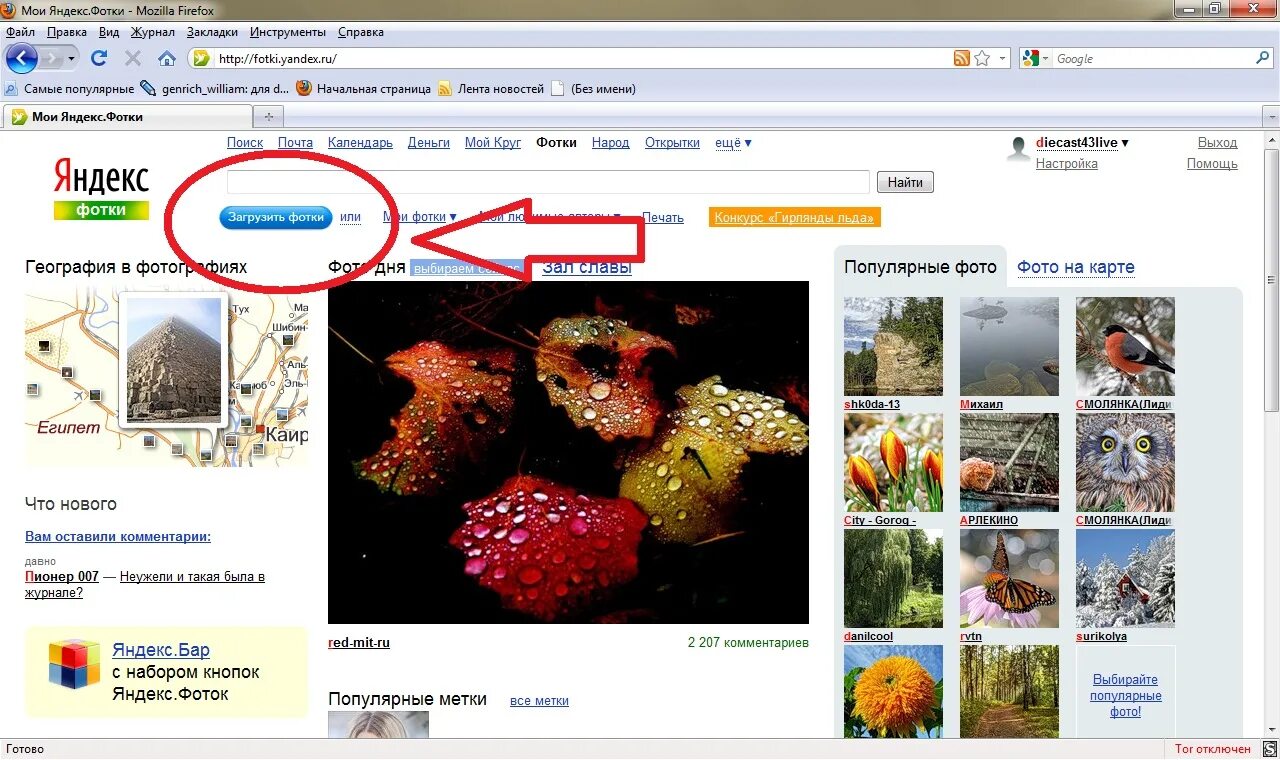Click the Загрузить фотки button
The height and width of the screenshot is (760, 1280).
[x=276, y=216]
